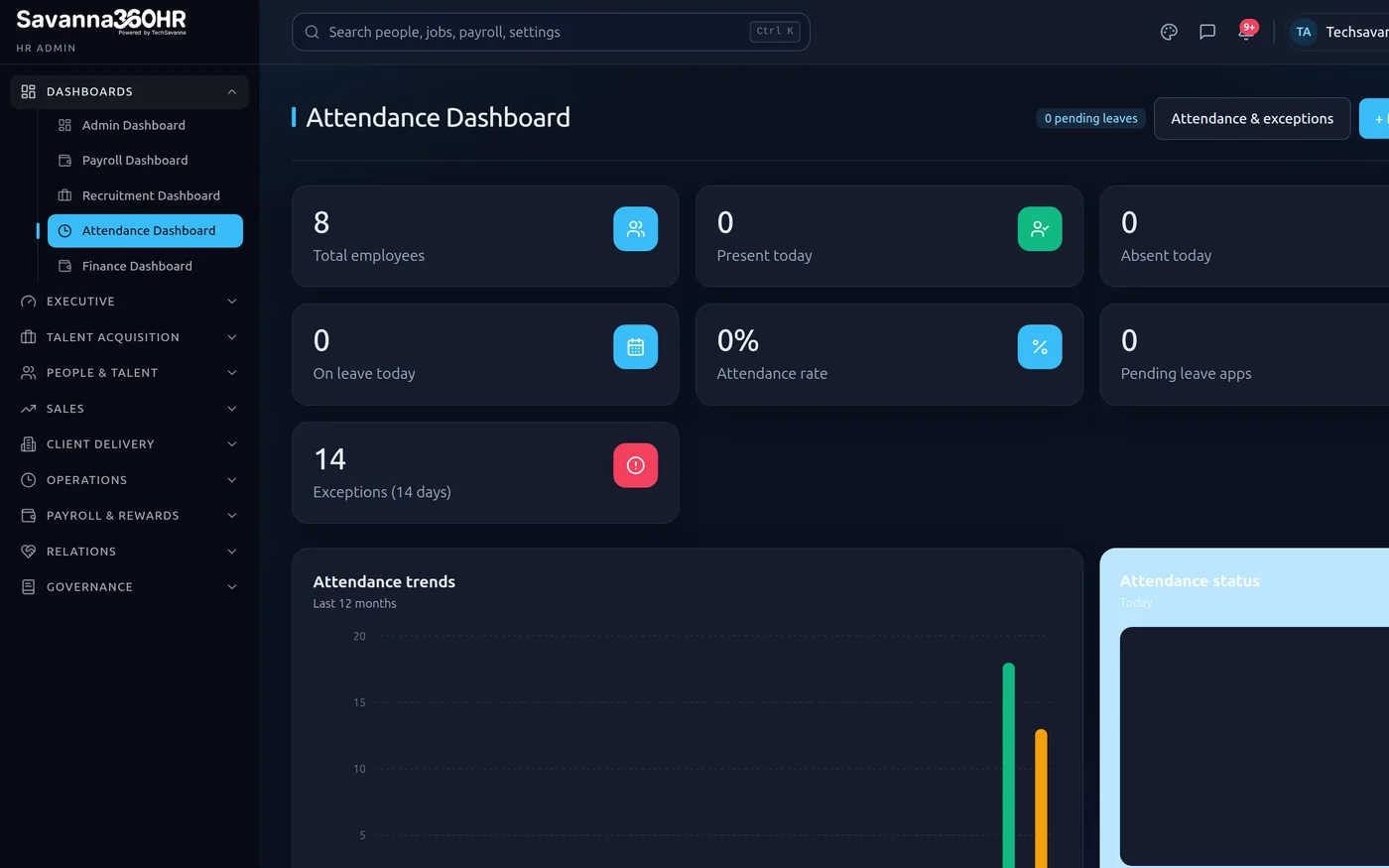Select Finance Dashboard menu item
1389x868 pixels.
tap(145, 266)
